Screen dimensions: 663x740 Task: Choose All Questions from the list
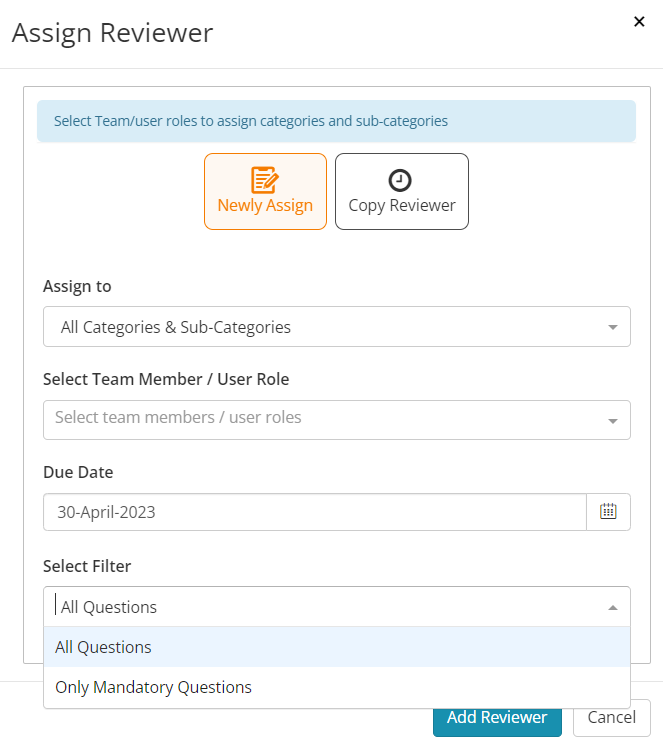point(337,647)
